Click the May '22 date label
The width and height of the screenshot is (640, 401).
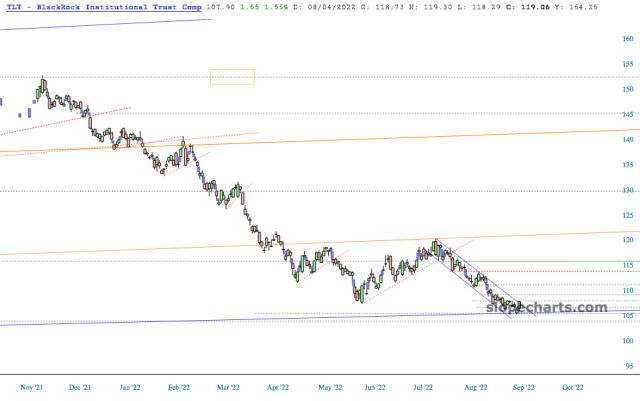point(330,387)
